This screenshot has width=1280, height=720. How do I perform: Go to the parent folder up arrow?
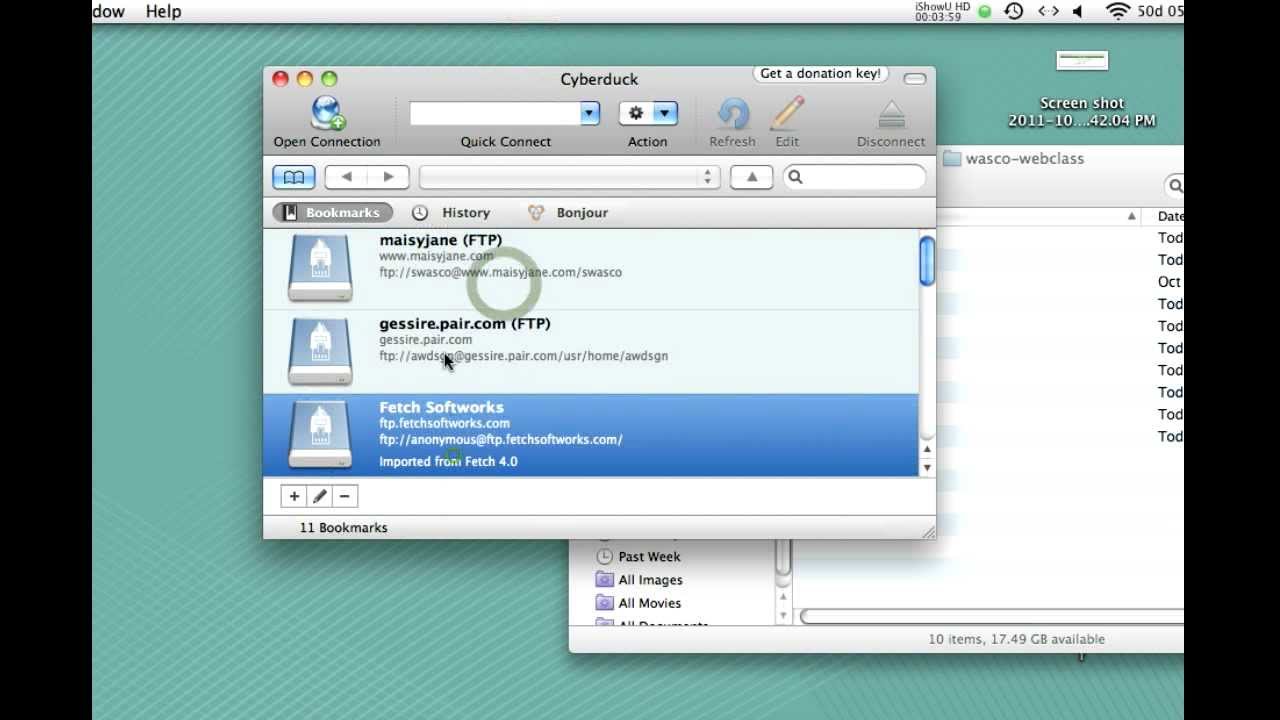(752, 177)
